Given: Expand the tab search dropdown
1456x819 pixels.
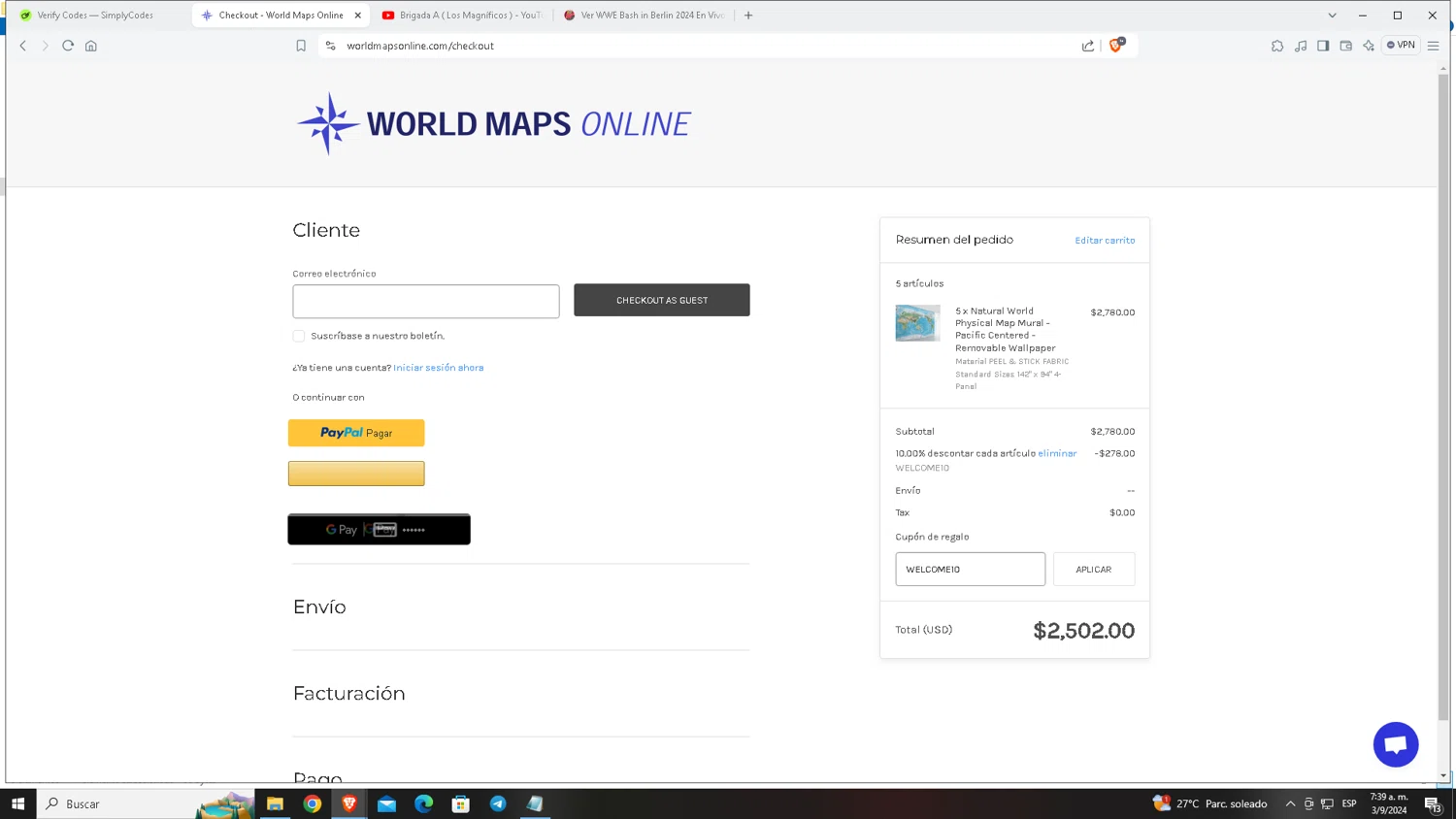Looking at the screenshot, I should [x=1333, y=16].
